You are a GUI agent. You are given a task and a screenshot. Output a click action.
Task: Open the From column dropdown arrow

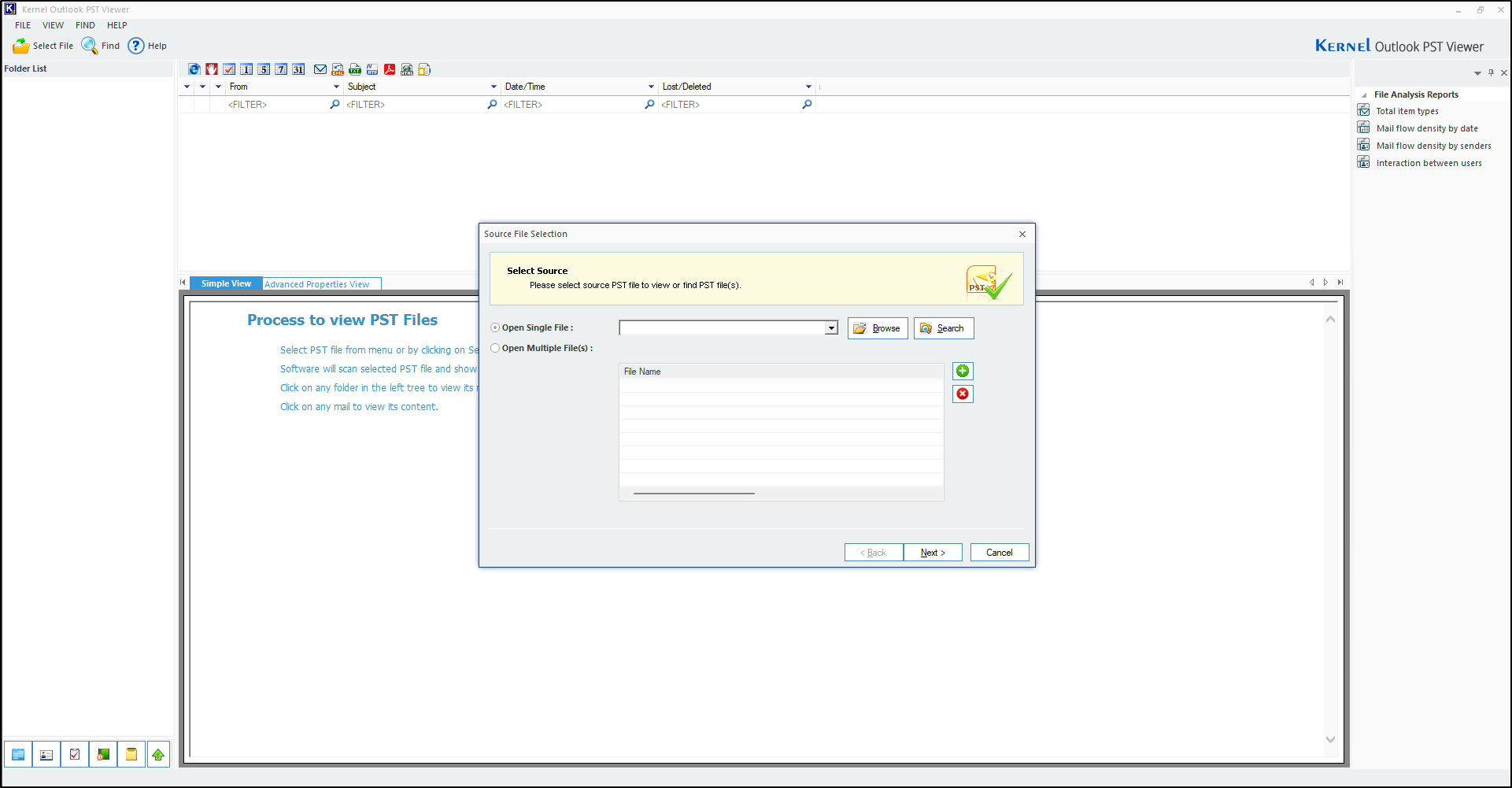336,87
